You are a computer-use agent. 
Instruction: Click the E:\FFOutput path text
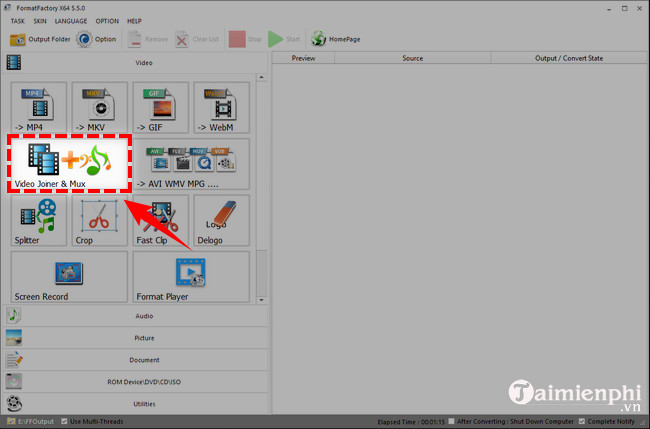click(x=36, y=421)
